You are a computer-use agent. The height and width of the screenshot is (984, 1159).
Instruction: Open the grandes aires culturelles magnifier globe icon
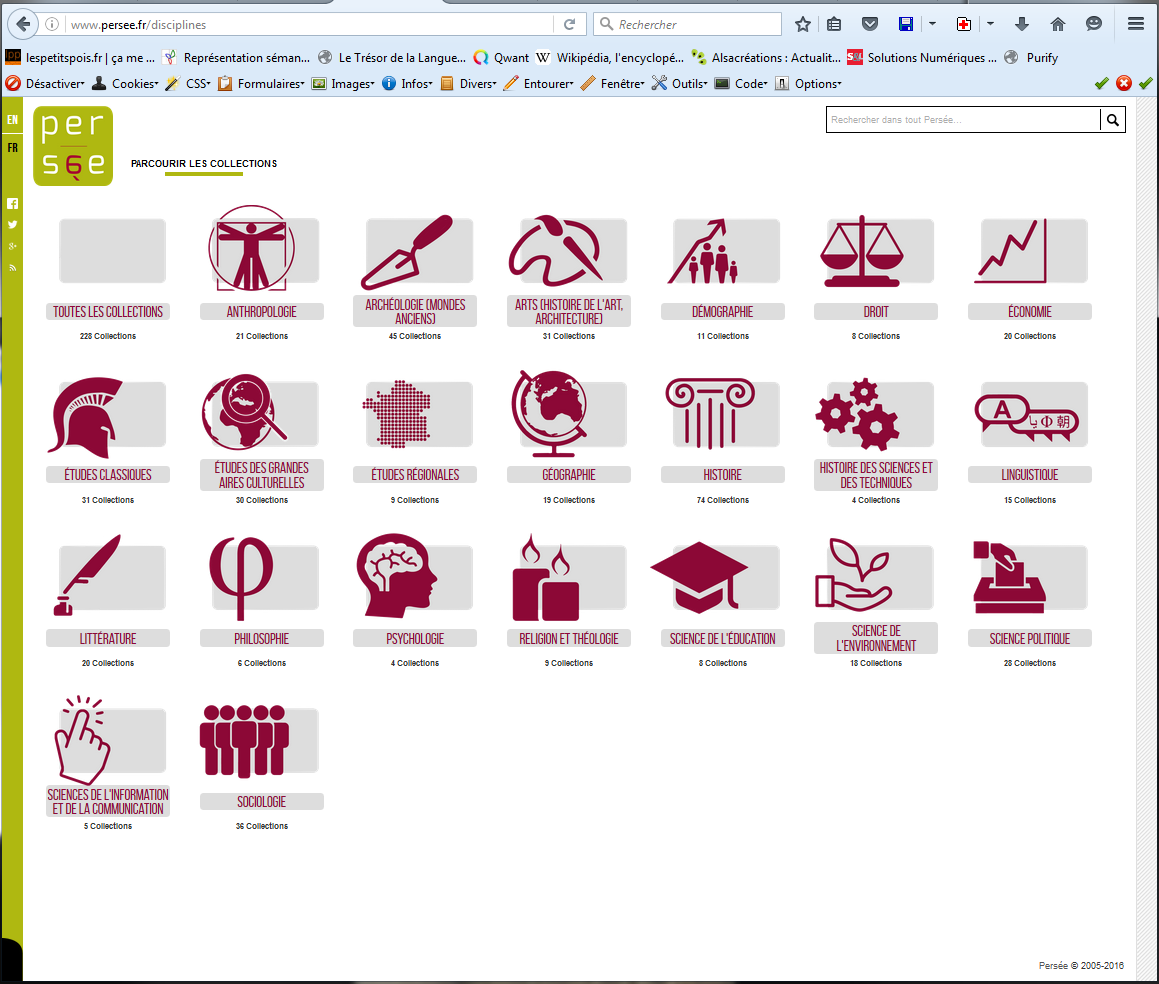(244, 413)
